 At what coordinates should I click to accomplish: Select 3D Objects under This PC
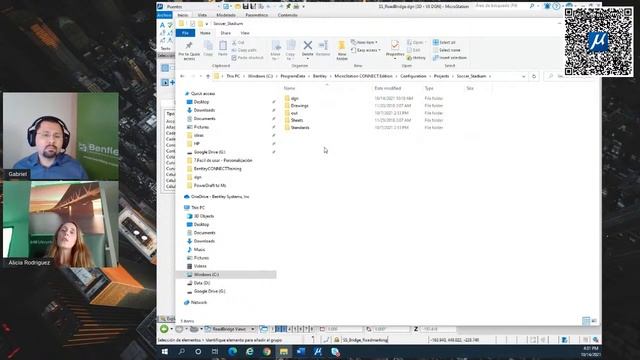[x=204, y=216]
